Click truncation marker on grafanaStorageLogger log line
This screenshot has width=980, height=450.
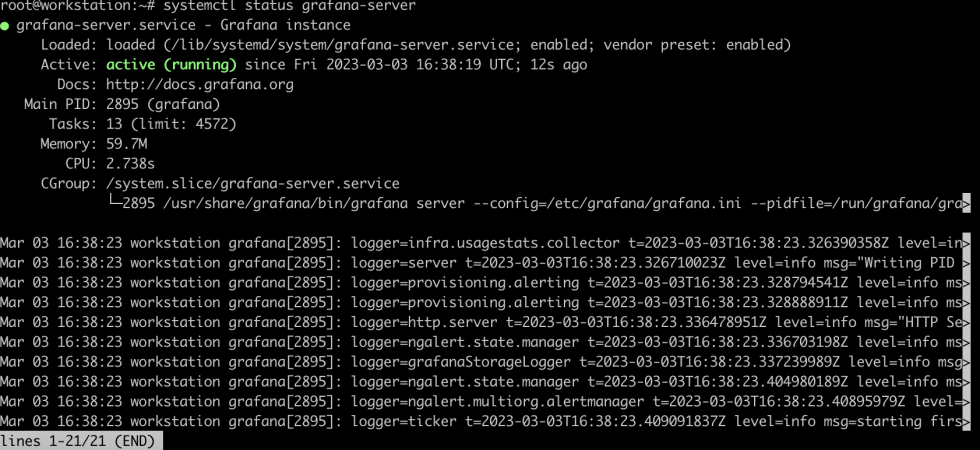pyautogui.click(x=966, y=362)
